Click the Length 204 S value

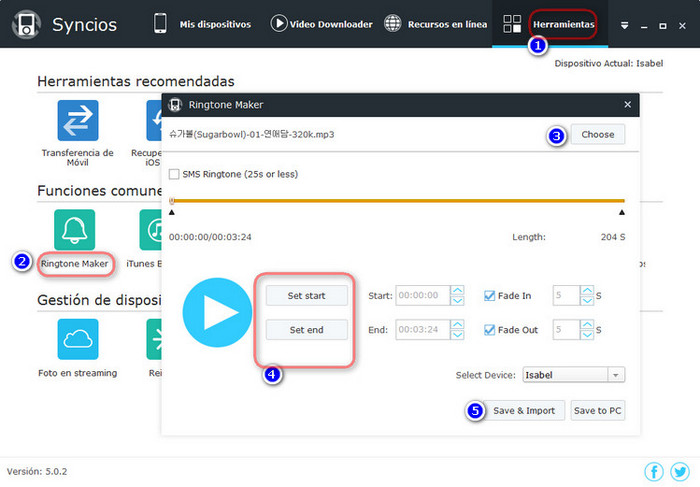pyautogui.click(x=612, y=237)
